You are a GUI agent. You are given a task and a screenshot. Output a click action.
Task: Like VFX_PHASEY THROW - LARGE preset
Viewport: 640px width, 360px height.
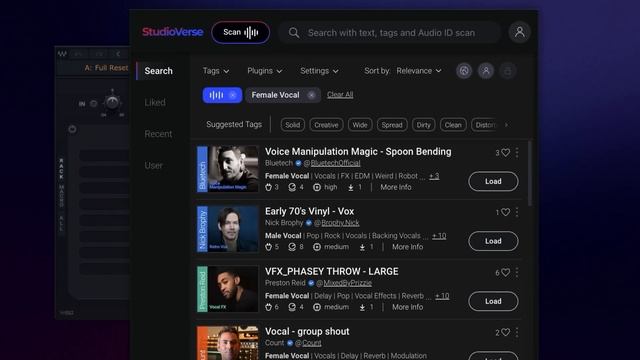[x=506, y=273]
